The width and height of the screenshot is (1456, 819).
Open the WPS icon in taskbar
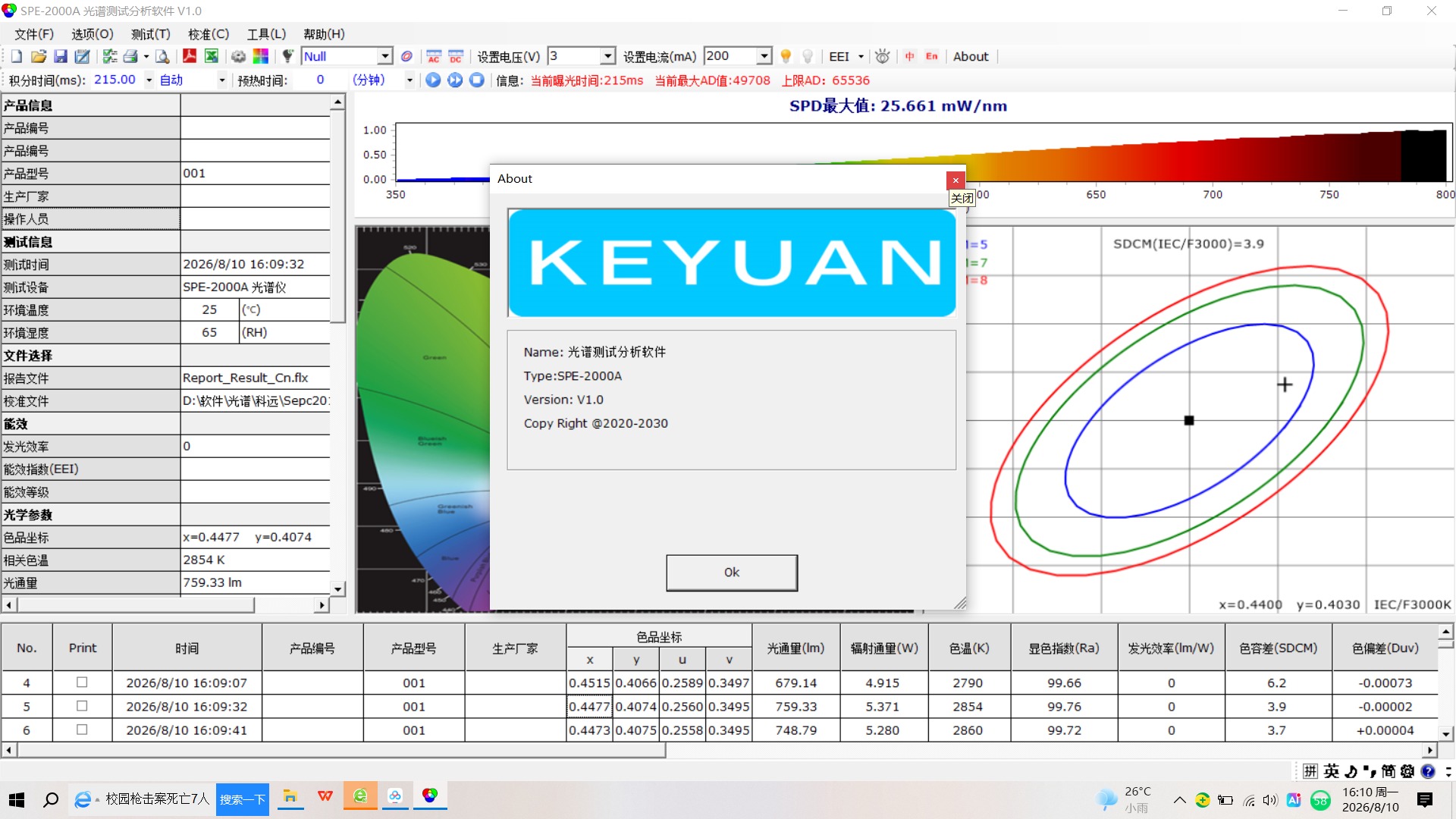(x=325, y=797)
